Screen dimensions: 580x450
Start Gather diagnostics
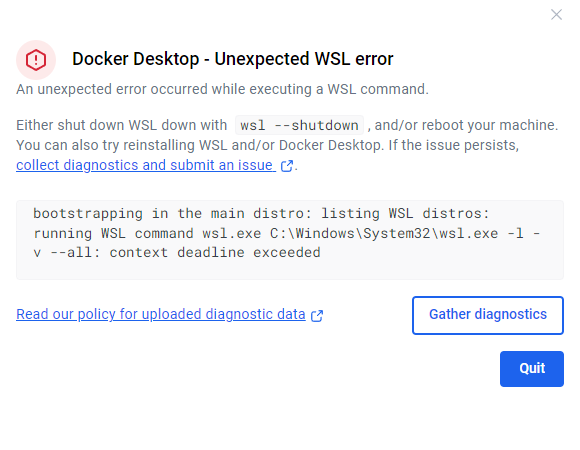pos(488,315)
